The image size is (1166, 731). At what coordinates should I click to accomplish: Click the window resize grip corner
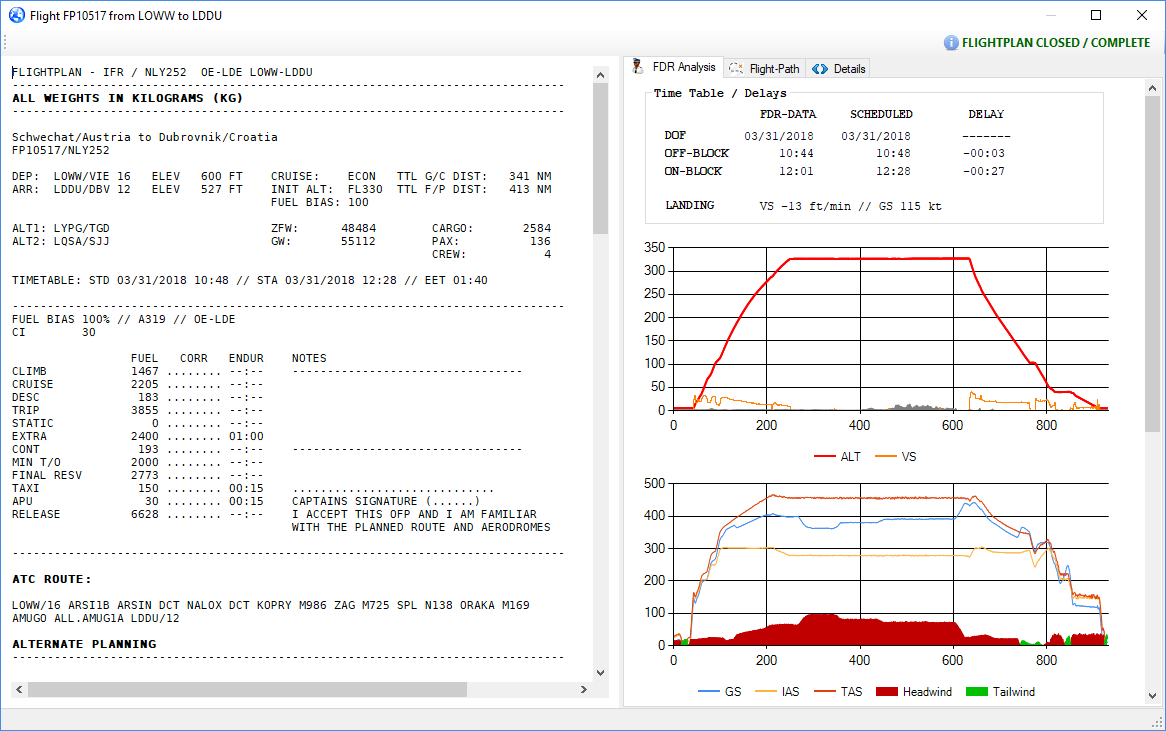[x=1157, y=722]
